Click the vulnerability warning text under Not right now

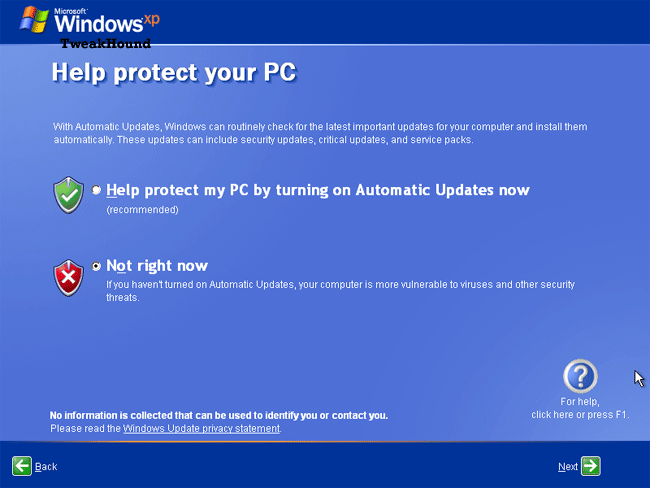point(341,291)
